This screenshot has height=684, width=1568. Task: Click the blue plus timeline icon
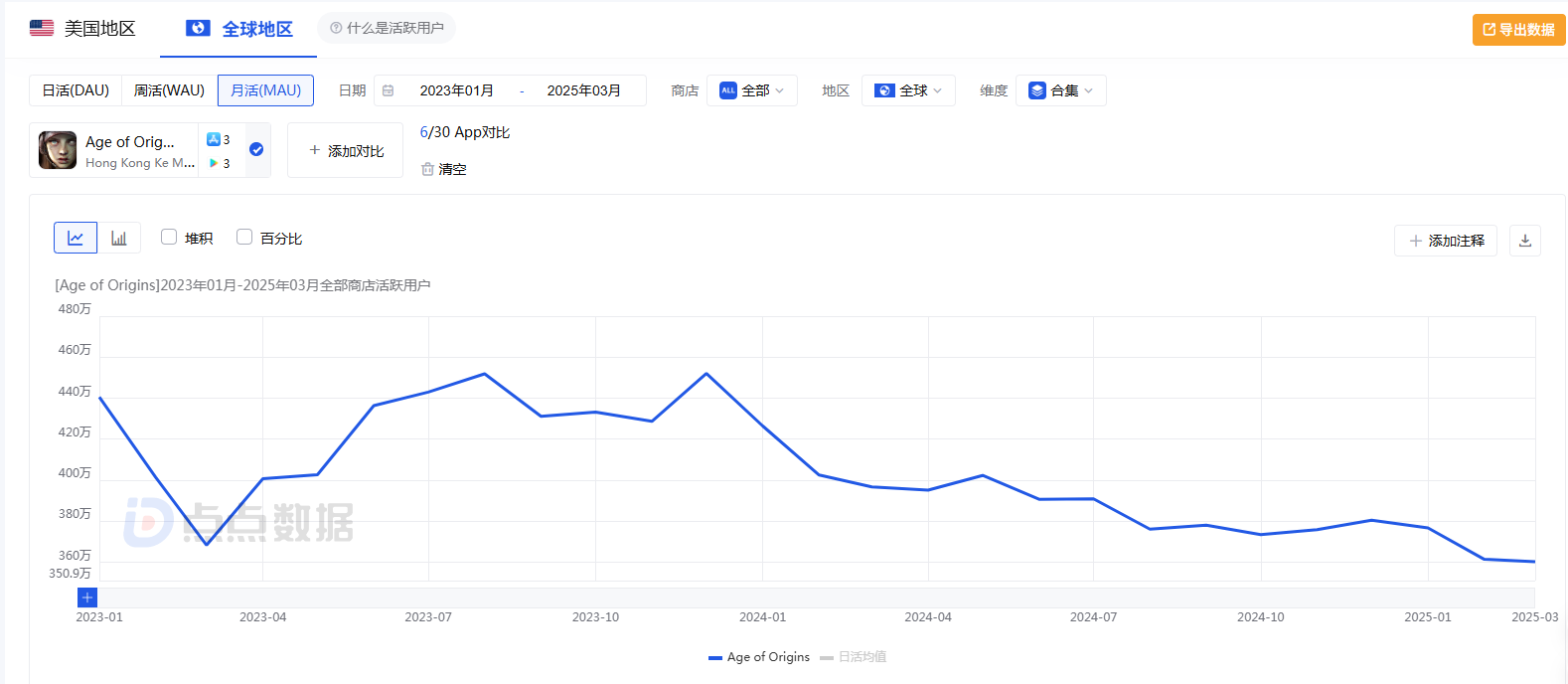tap(87, 598)
